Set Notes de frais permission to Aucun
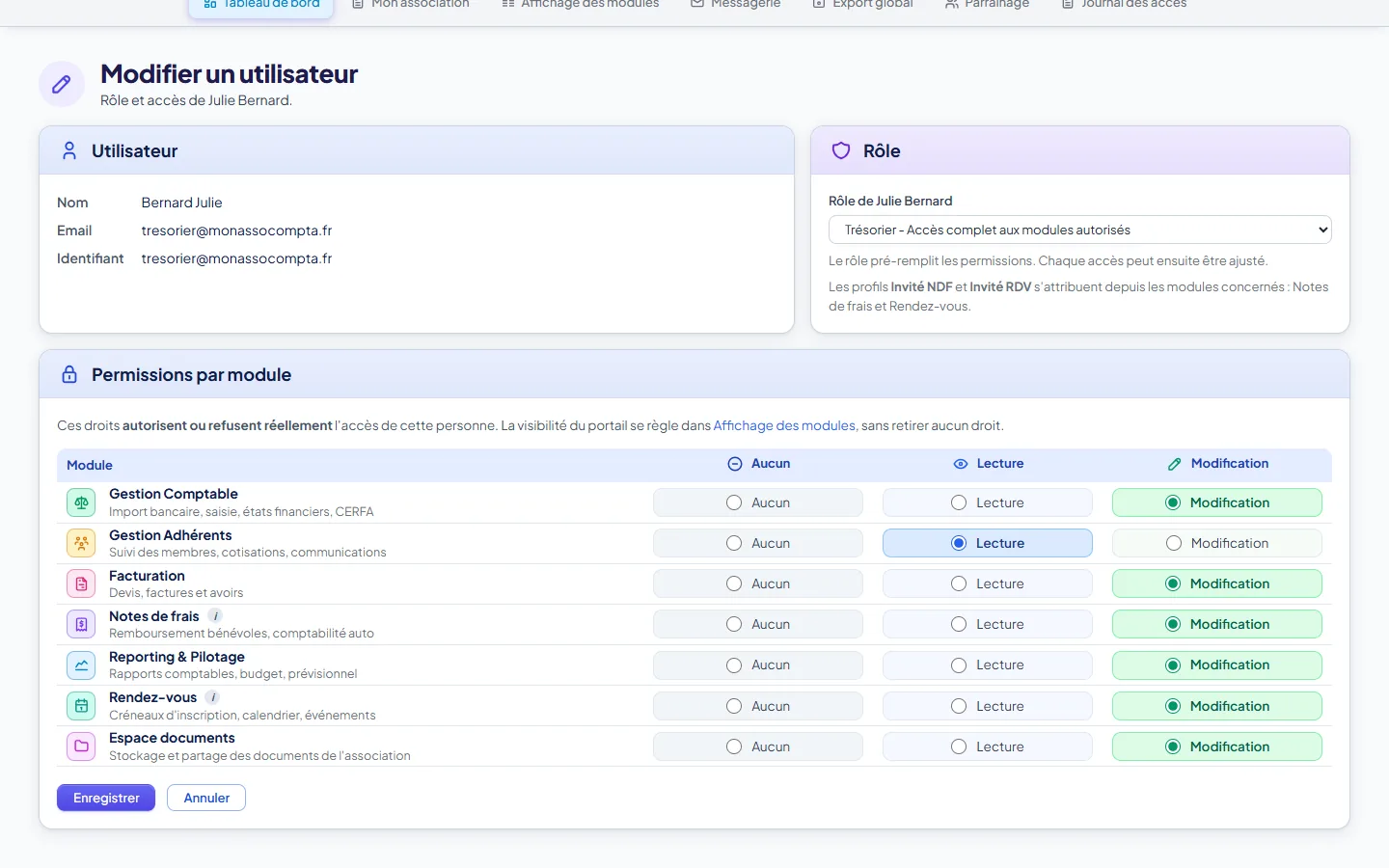 758,624
